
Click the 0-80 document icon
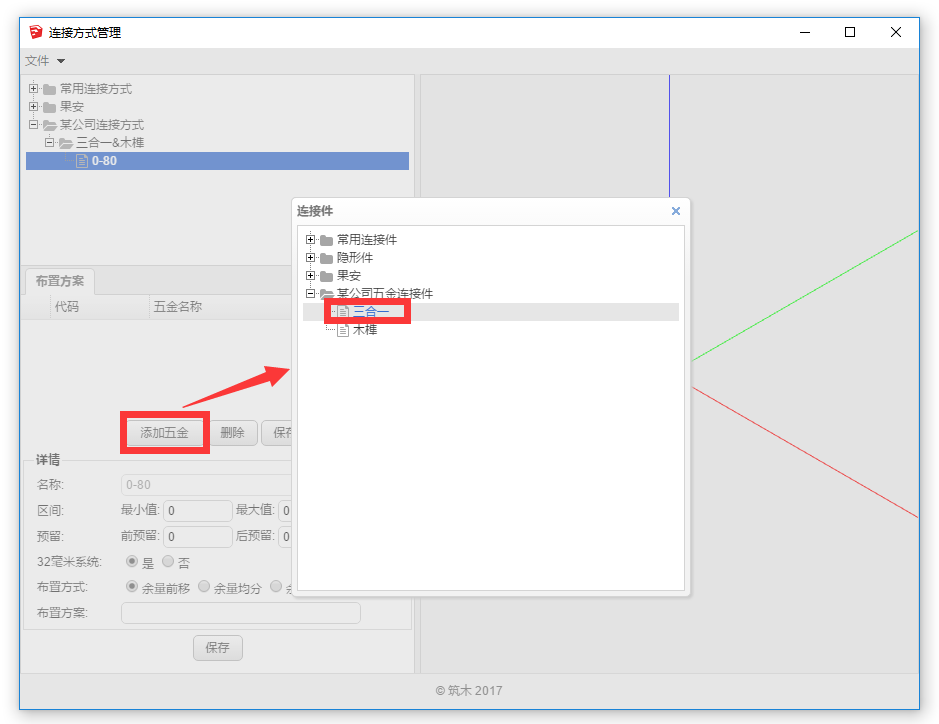82,161
